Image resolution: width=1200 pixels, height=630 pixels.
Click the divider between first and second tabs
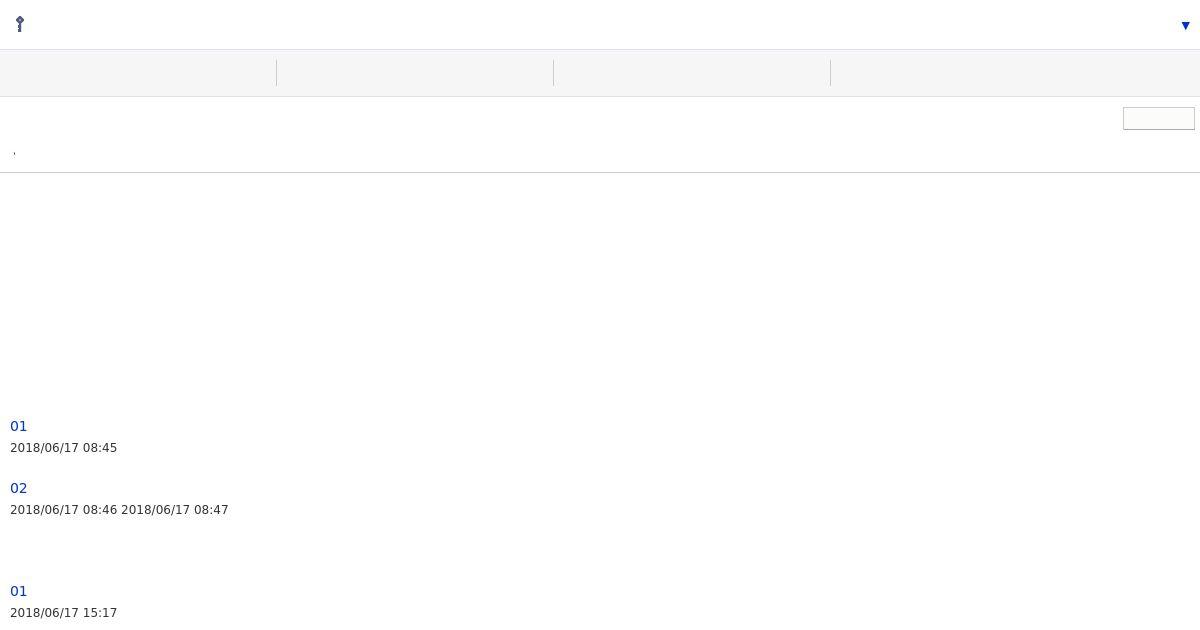pos(276,73)
